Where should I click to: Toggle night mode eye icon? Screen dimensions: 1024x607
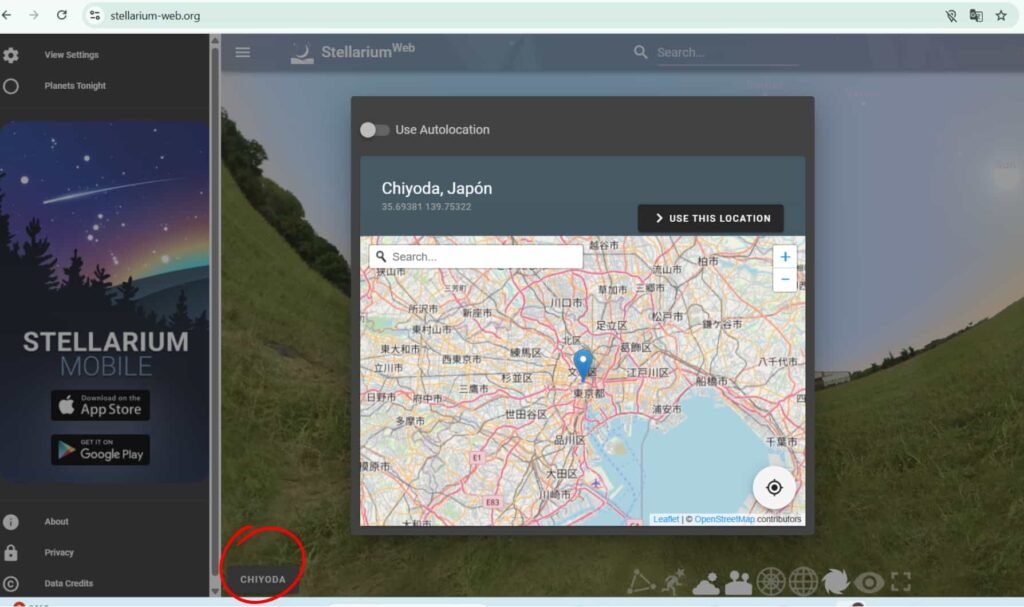click(869, 582)
